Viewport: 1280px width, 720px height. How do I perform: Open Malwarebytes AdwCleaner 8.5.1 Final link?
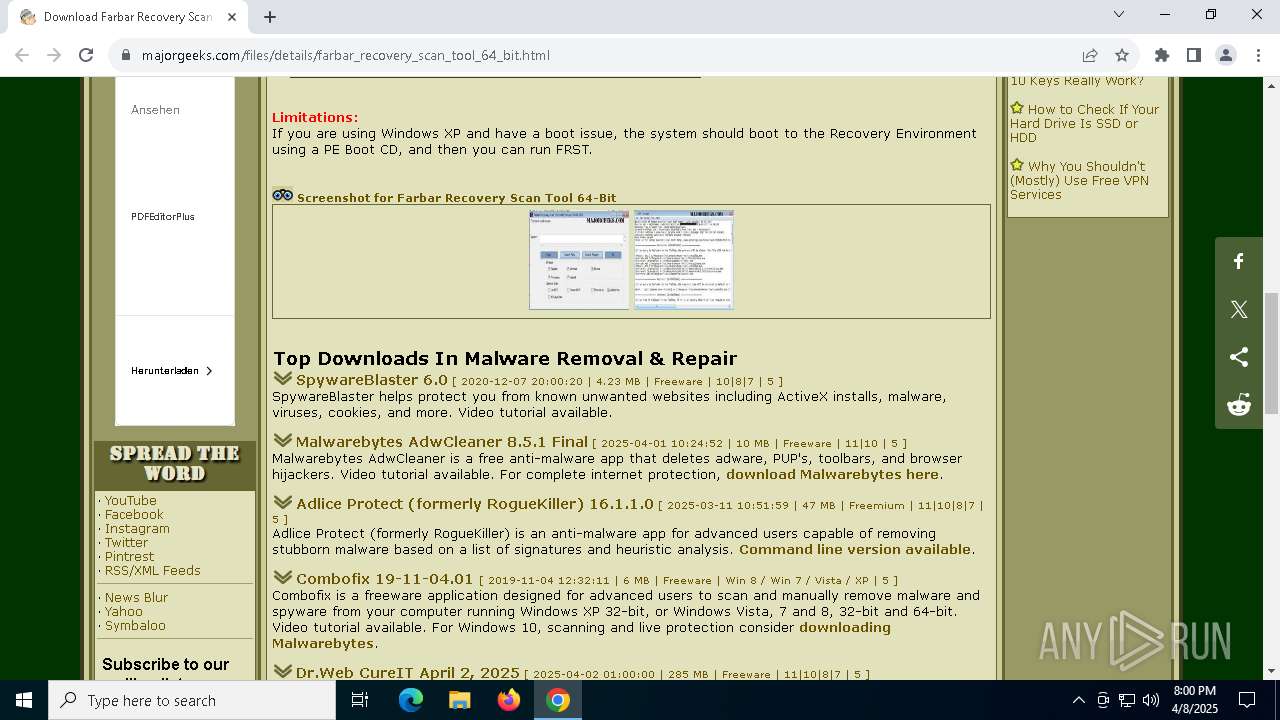(442, 442)
